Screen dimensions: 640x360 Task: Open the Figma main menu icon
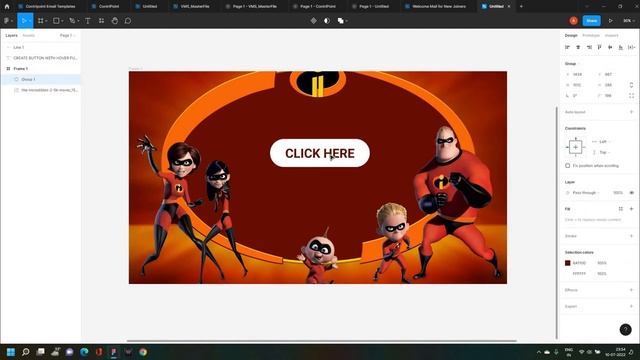6,21
